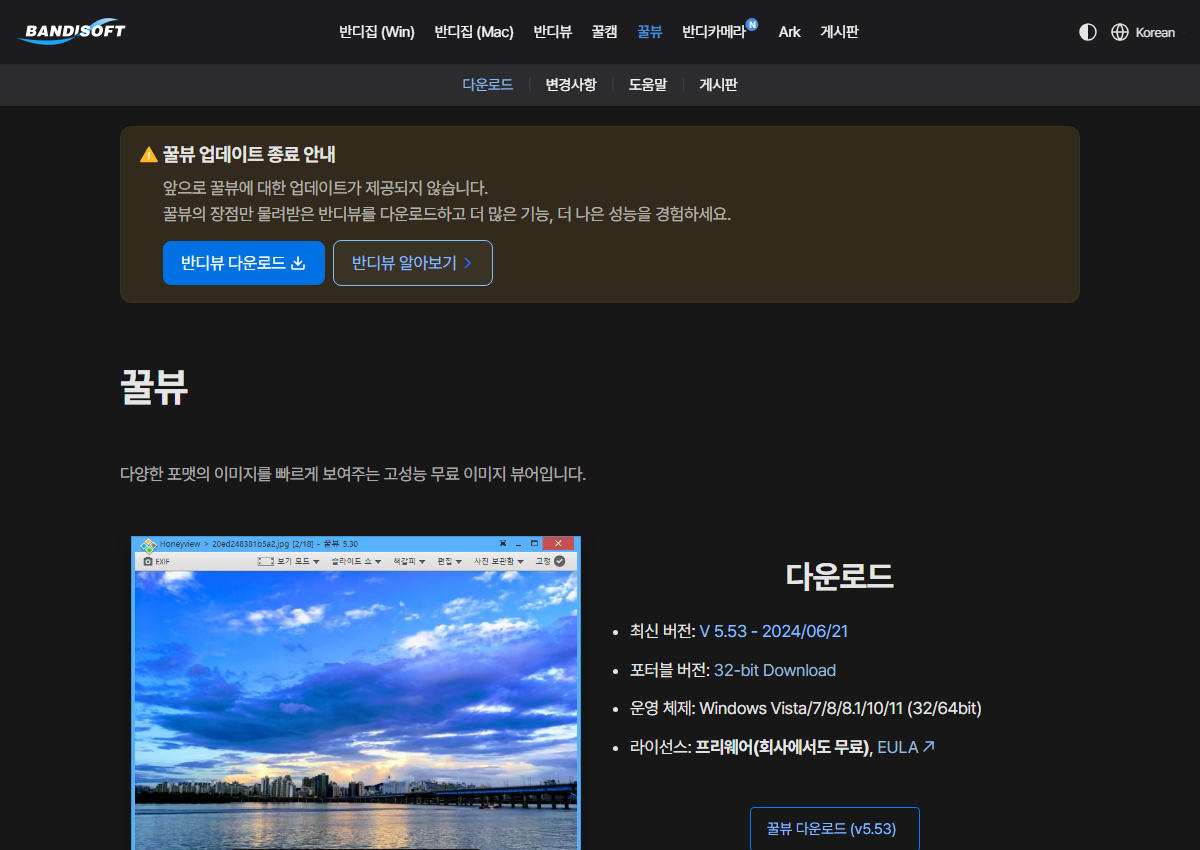This screenshot has width=1200, height=850.
Task: Open 보기 모드 dropdown in the screenshot
Action: 289,561
